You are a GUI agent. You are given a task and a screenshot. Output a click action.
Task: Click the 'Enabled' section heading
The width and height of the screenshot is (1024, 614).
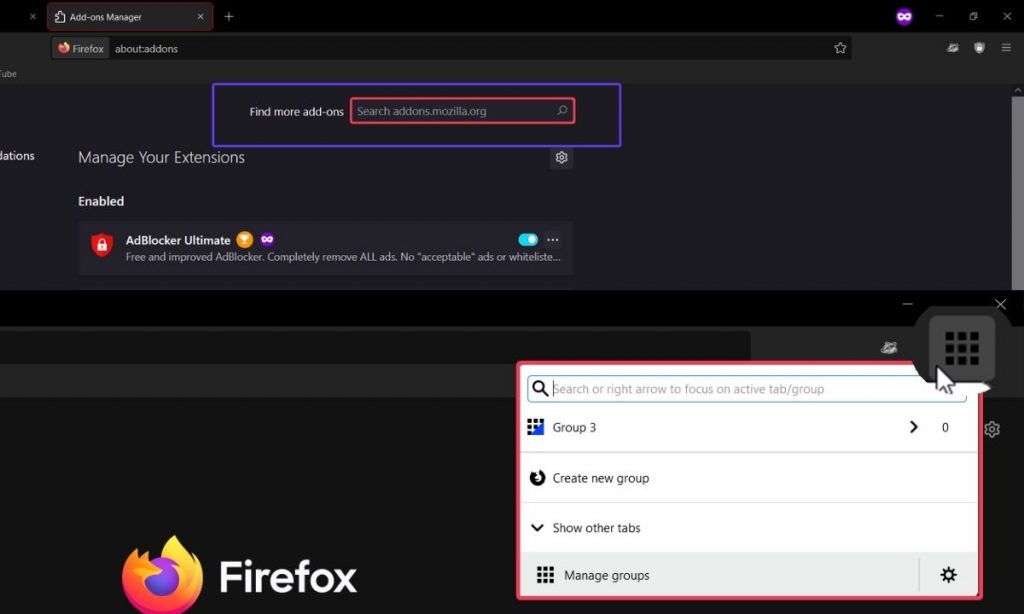101,201
